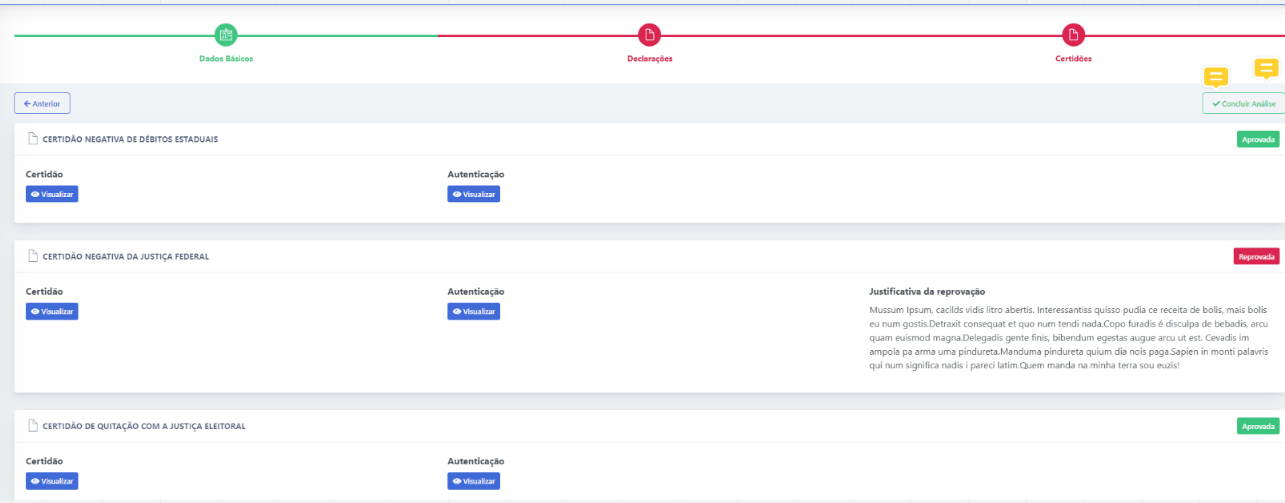Screen dimensions: 1285x503
Task: View Autenticação of Justiça Federal
Action: point(474,311)
